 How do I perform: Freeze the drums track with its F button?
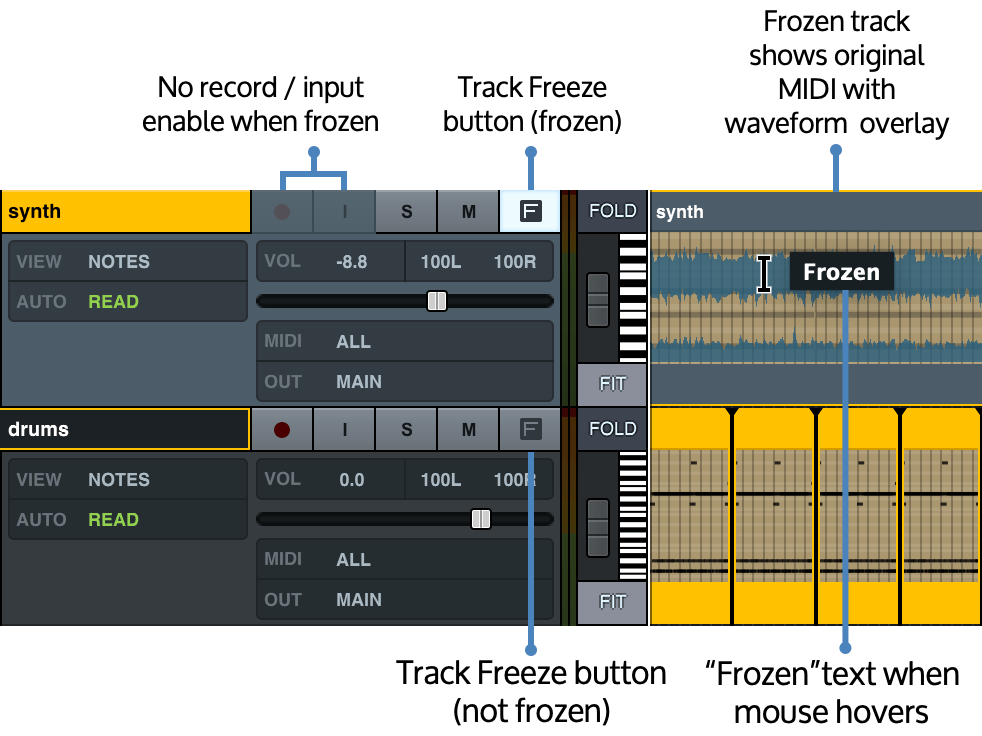[x=529, y=429]
